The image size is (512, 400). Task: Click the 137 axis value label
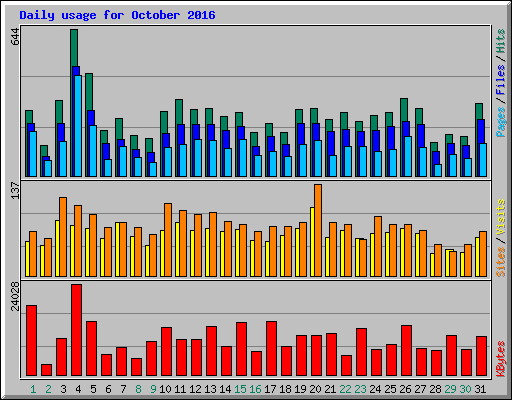tap(15, 190)
